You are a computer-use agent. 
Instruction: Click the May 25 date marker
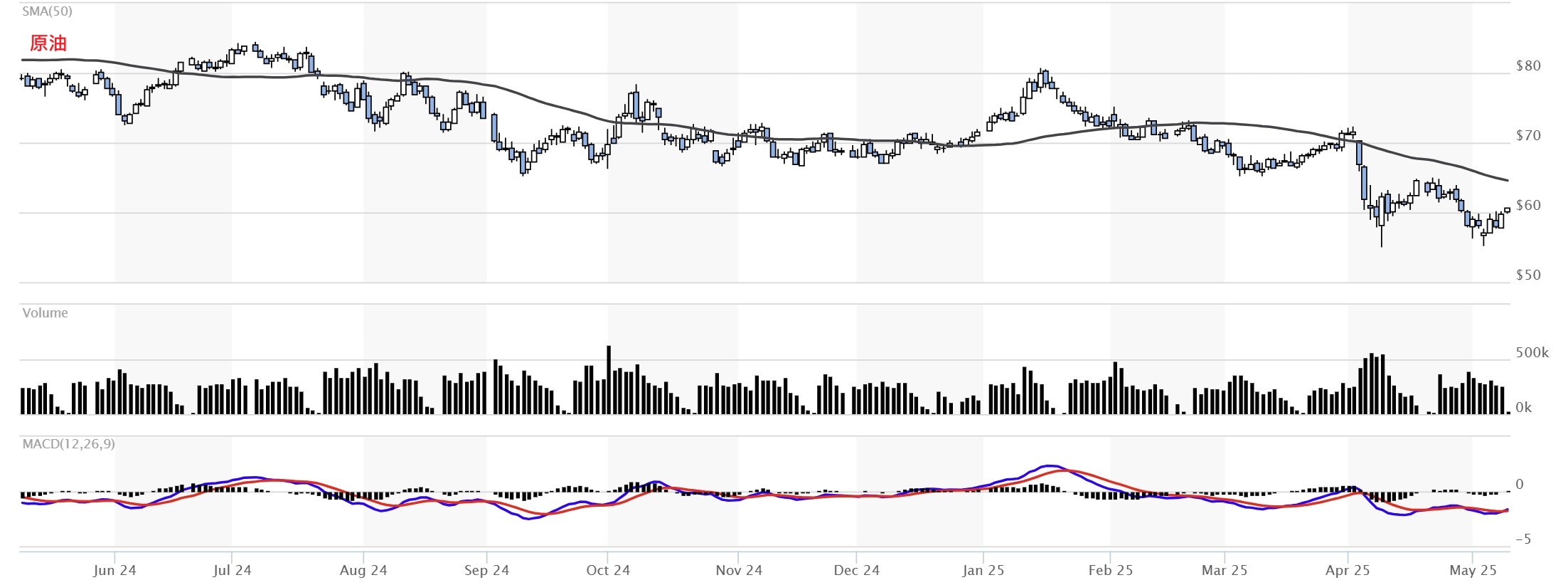(1473, 570)
